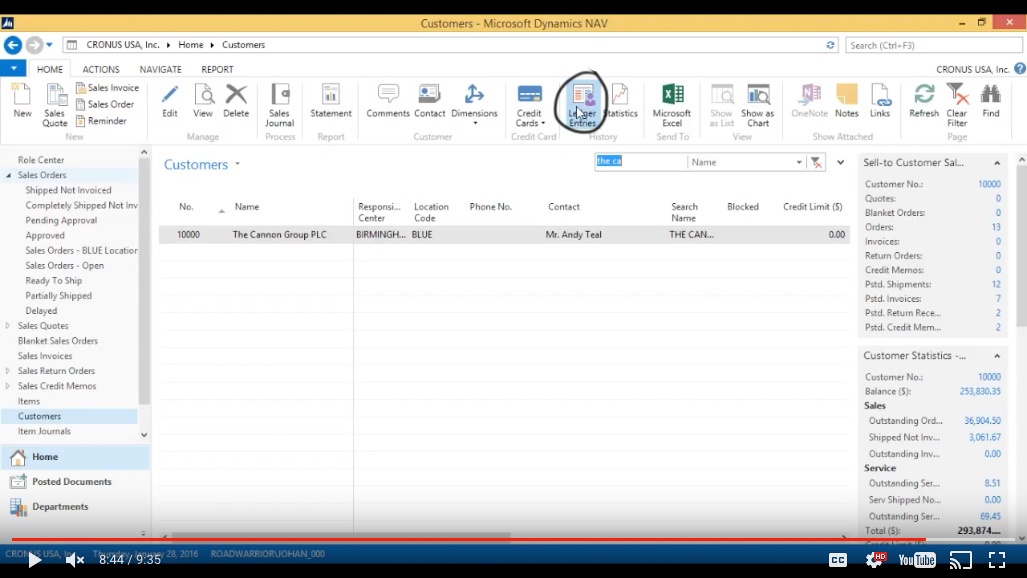Screen dimensions: 1027x578
Task: Select The Cannon Group PLC row
Action: tap(504, 235)
